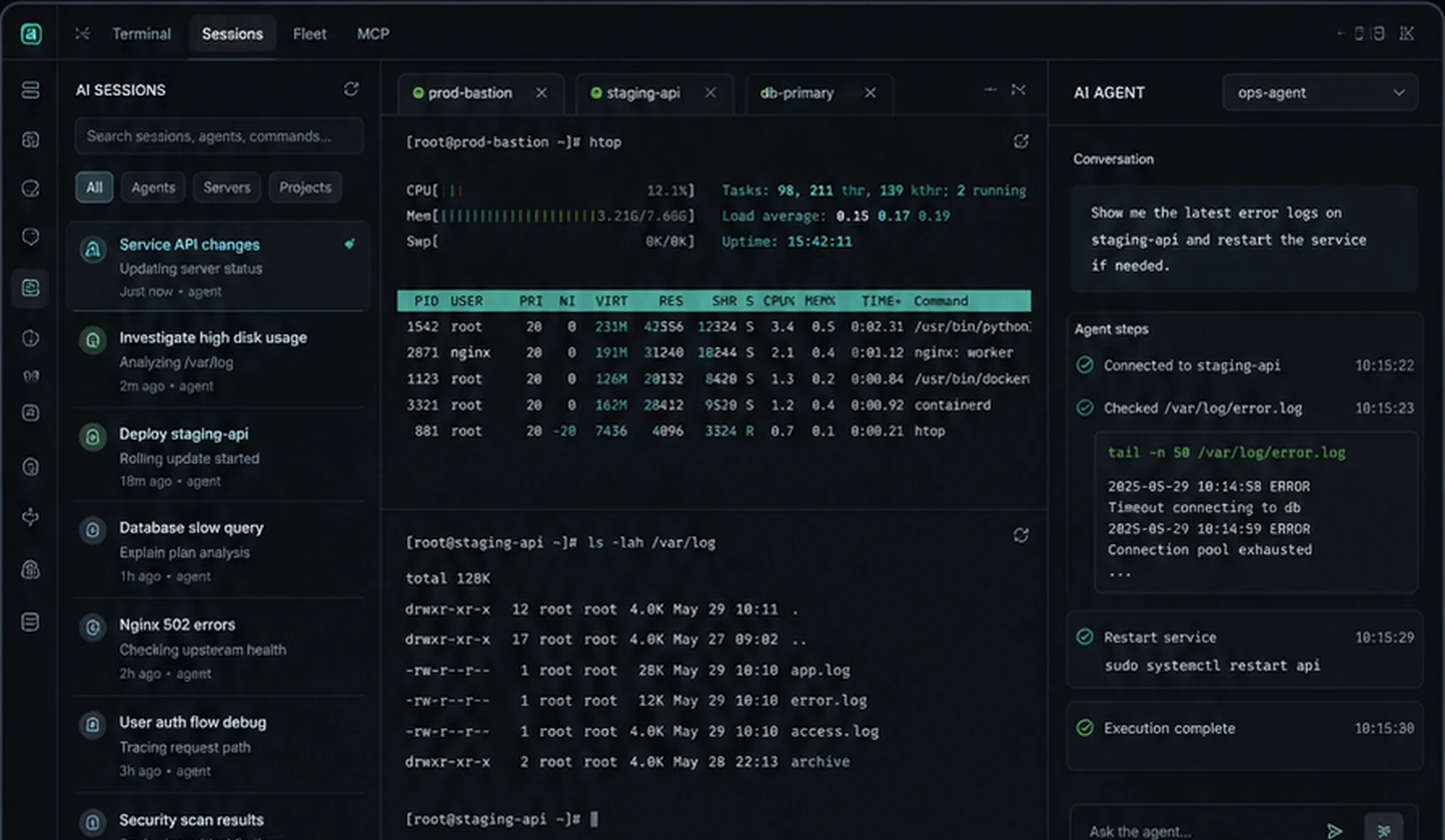Select the All filter chip

95,187
